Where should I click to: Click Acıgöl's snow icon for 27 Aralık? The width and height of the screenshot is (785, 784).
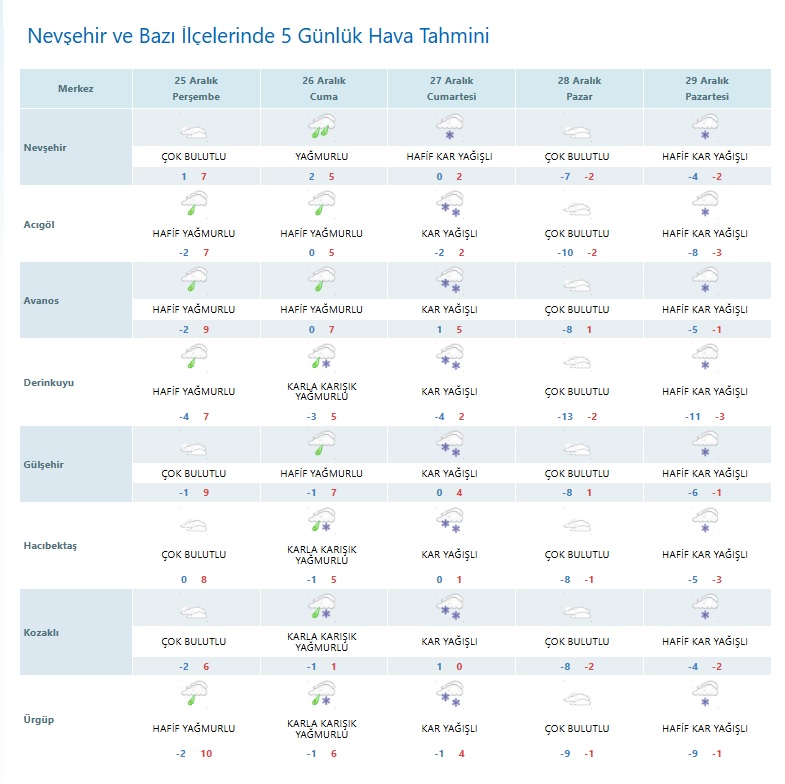coord(450,204)
